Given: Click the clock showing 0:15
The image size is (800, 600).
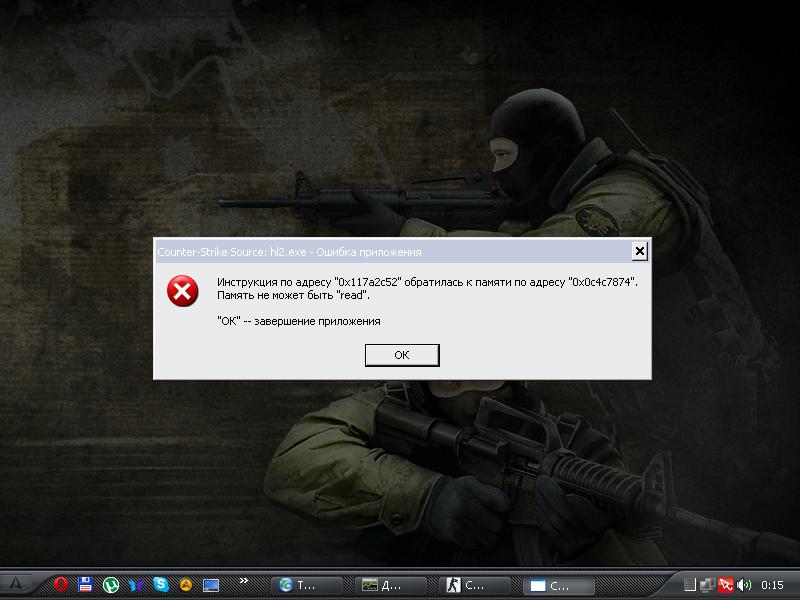Looking at the screenshot, I should pos(772,585).
